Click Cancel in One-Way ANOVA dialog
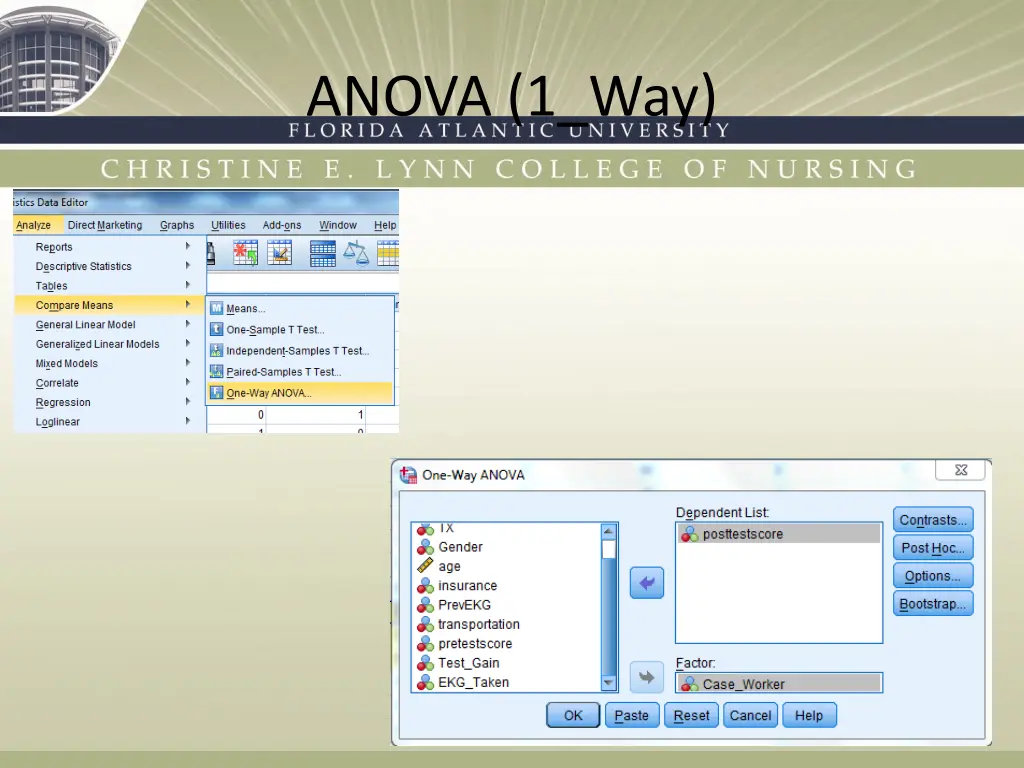The image size is (1024, 768). click(750, 715)
